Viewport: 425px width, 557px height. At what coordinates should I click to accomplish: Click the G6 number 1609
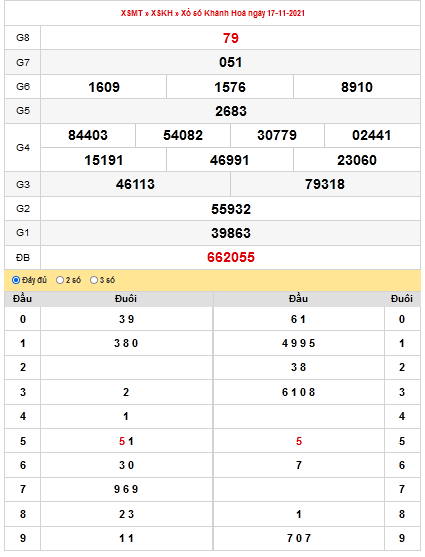[104, 87]
